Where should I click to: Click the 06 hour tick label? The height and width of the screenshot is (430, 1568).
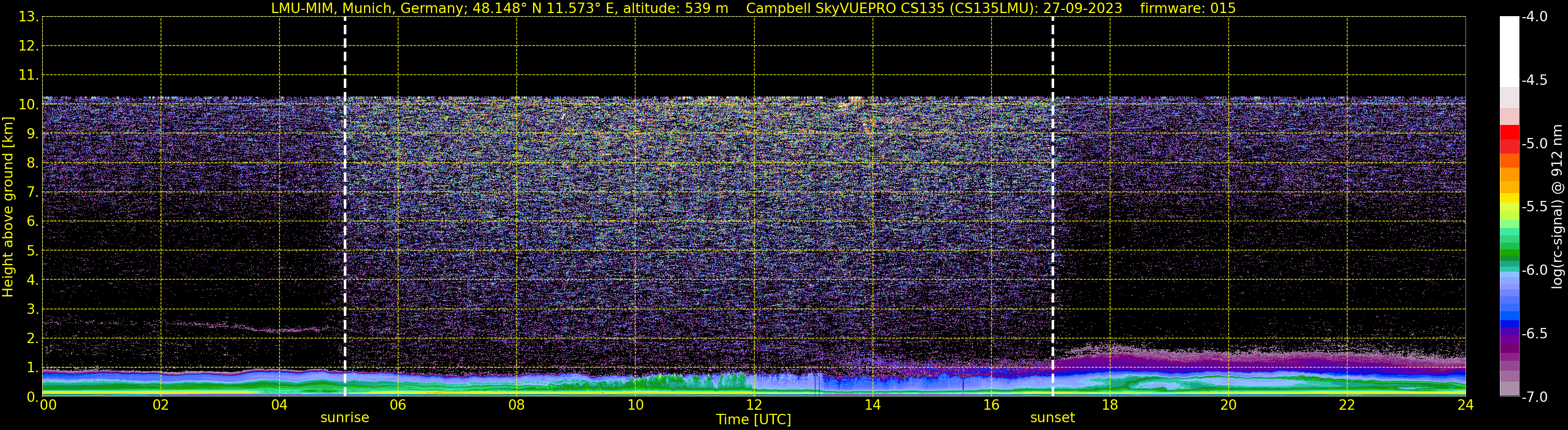[x=397, y=405]
